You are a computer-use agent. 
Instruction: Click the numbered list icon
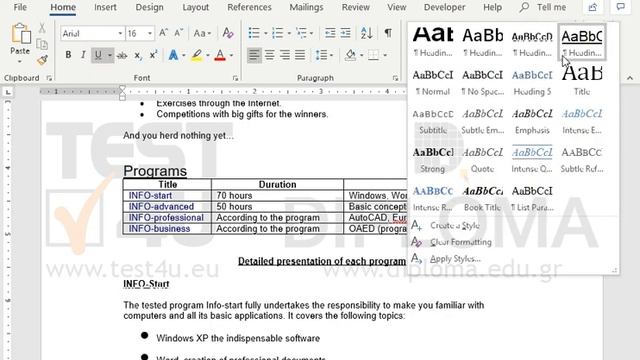click(278, 33)
